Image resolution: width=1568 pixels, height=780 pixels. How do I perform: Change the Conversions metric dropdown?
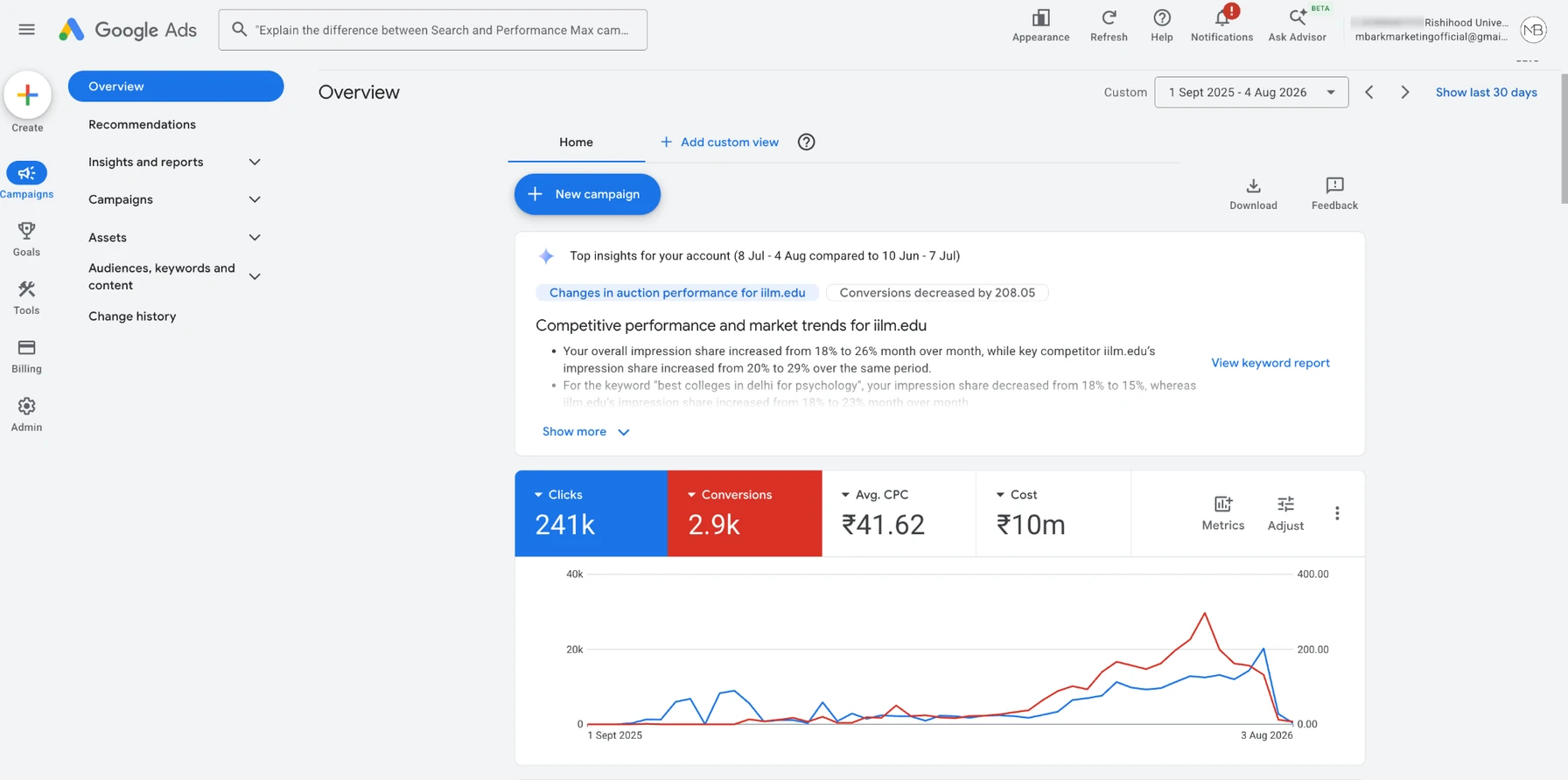[729, 495]
